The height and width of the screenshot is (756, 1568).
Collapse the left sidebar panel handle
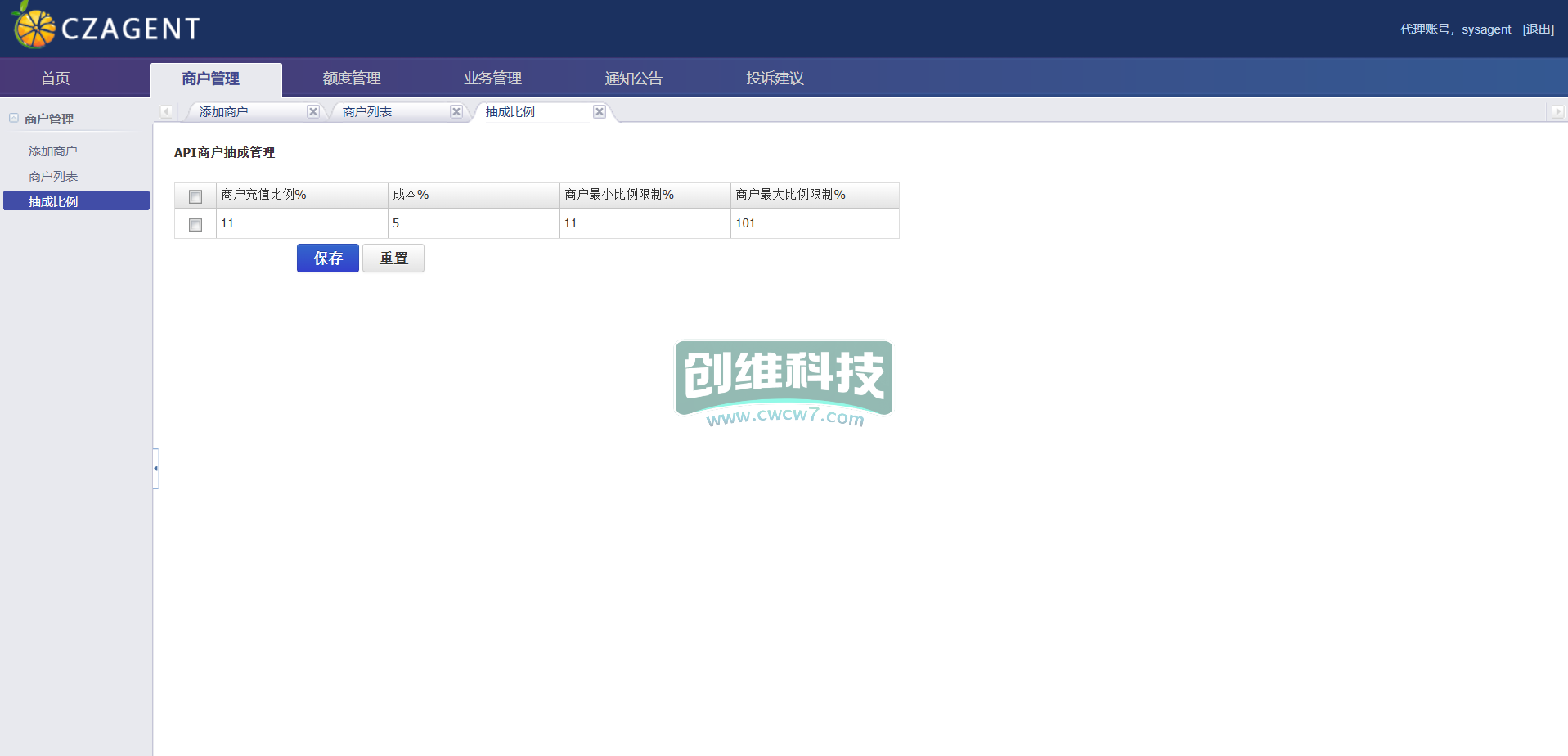pos(155,469)
